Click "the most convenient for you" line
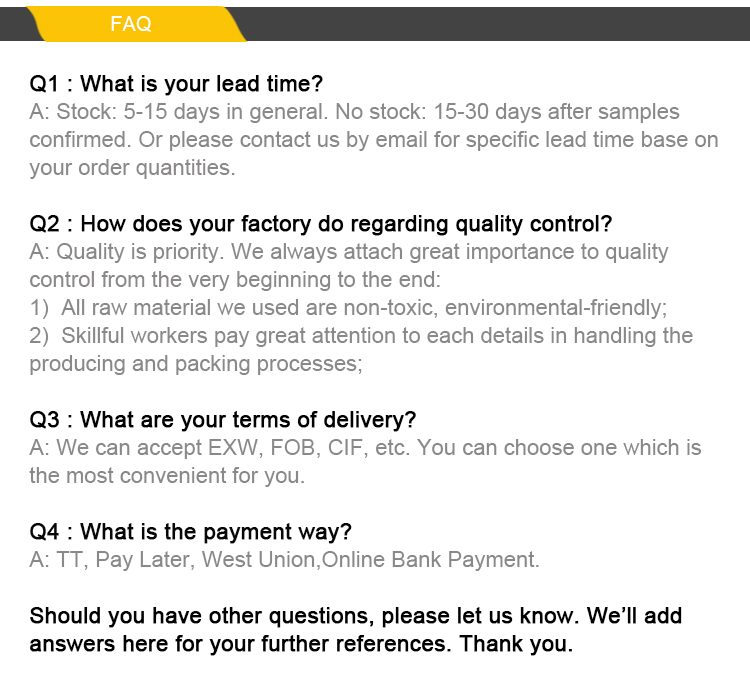 click(x=167, y=476)
